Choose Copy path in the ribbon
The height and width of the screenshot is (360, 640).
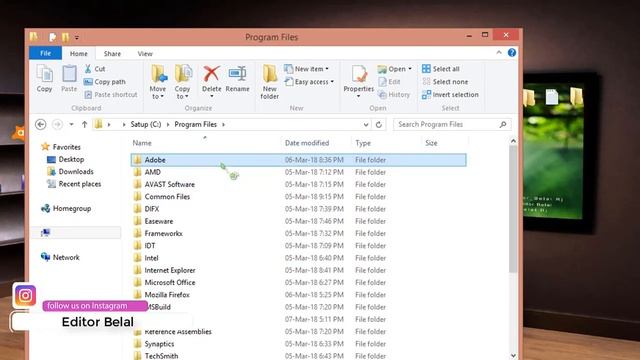coord(105,82)
